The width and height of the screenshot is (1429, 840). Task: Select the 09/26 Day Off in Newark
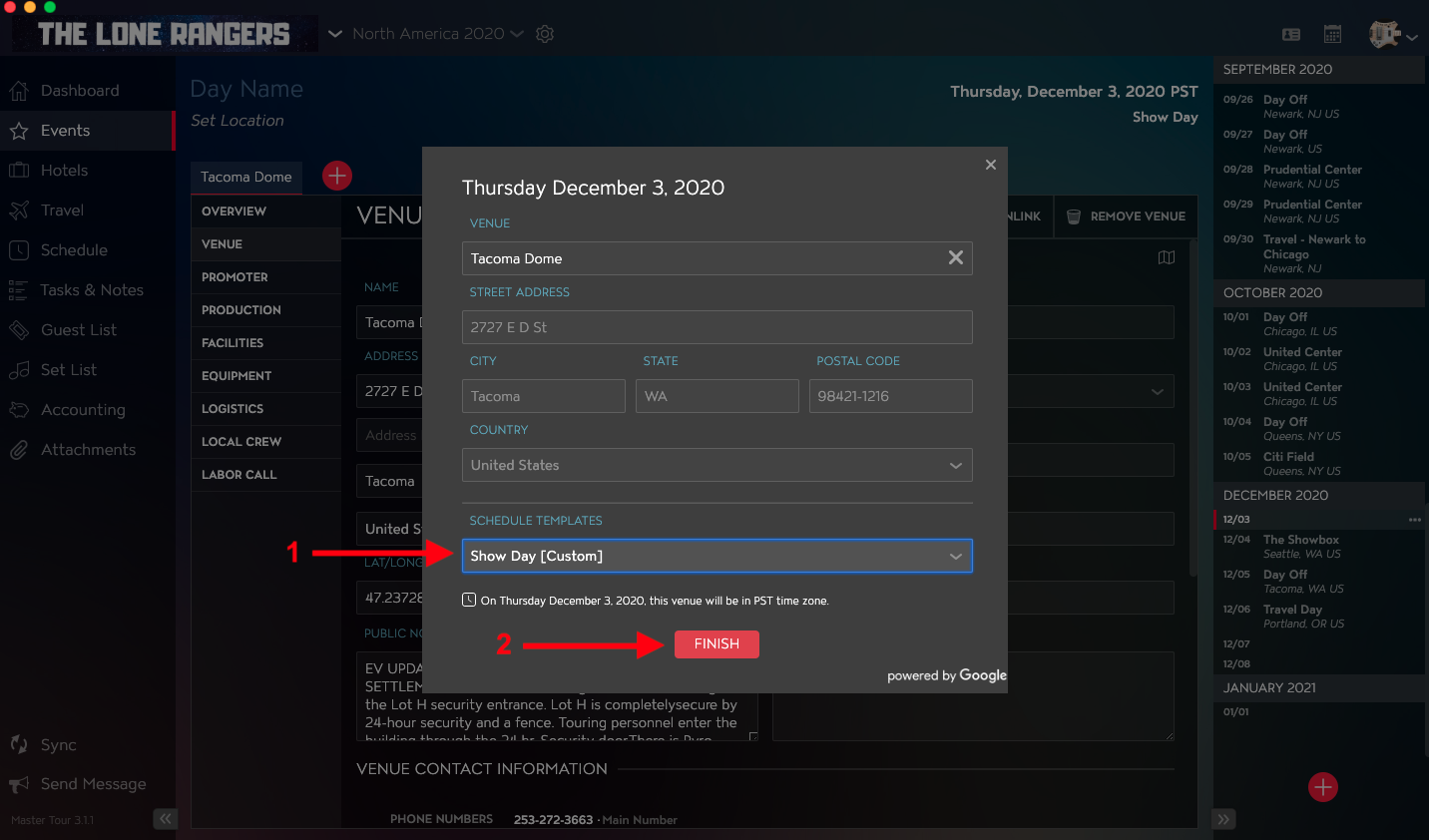tap(1317, 107)
